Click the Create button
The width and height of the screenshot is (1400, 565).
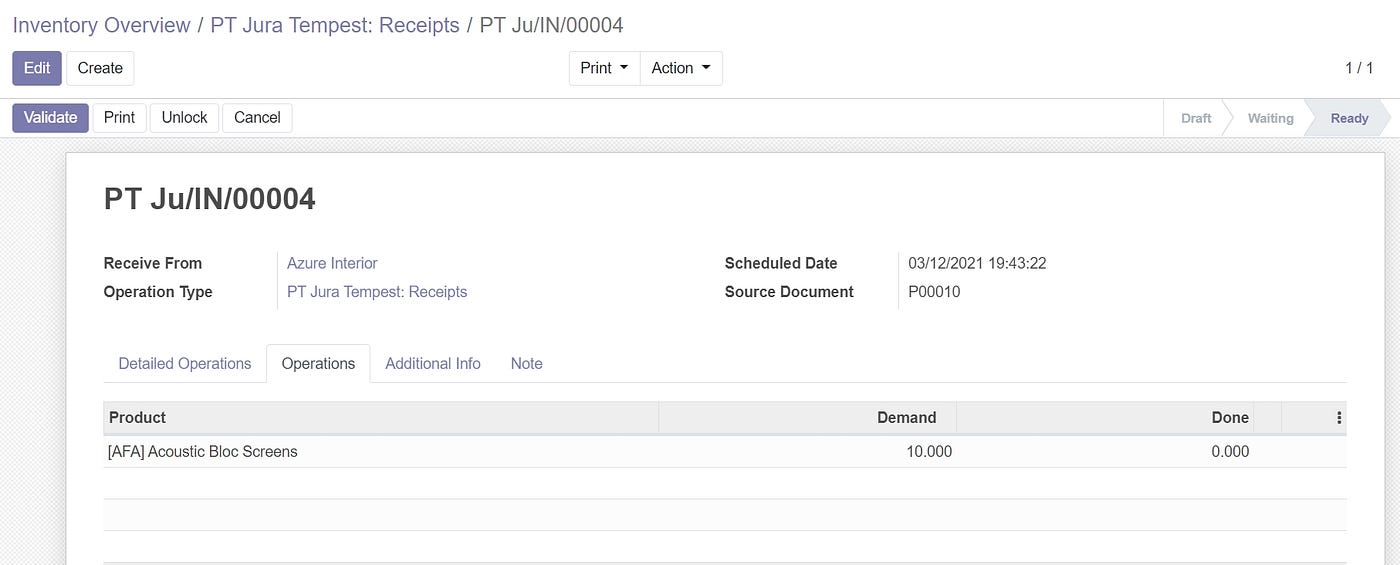point(100,68)
